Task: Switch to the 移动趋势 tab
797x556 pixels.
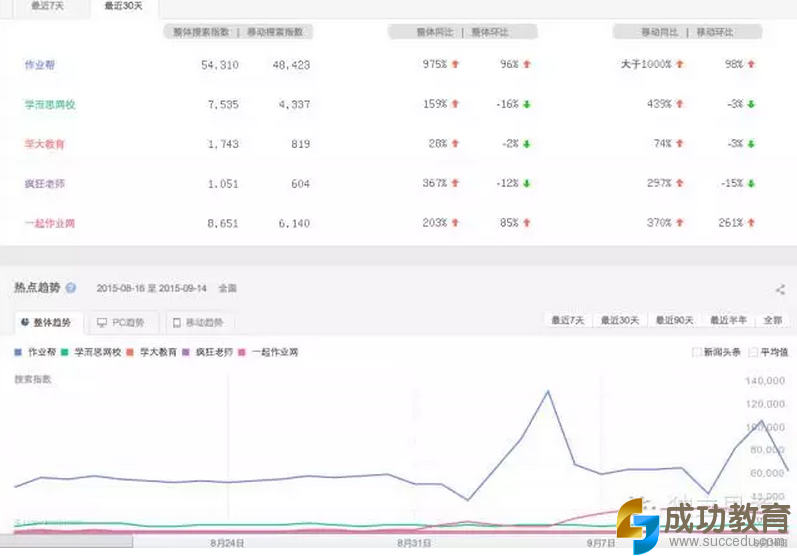Action: tap(199, 322)
